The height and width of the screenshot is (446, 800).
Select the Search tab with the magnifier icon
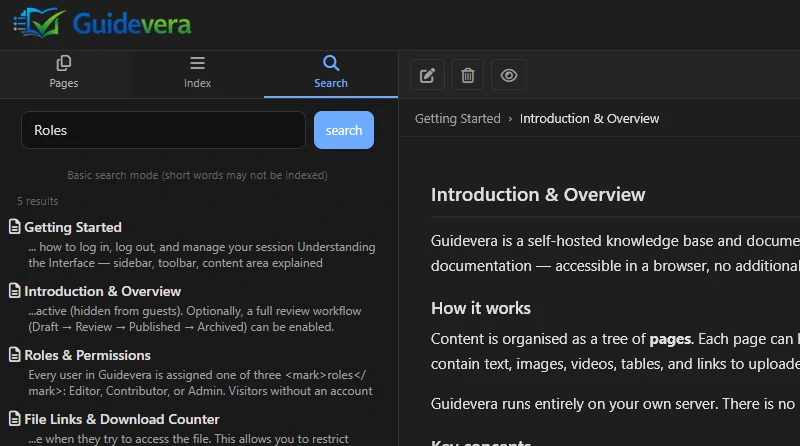coord(331,72)
